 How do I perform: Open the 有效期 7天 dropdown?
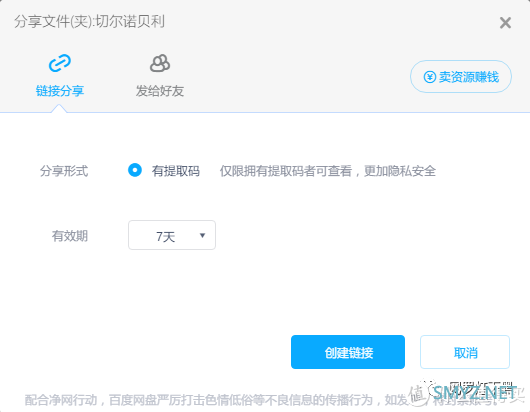172,235
